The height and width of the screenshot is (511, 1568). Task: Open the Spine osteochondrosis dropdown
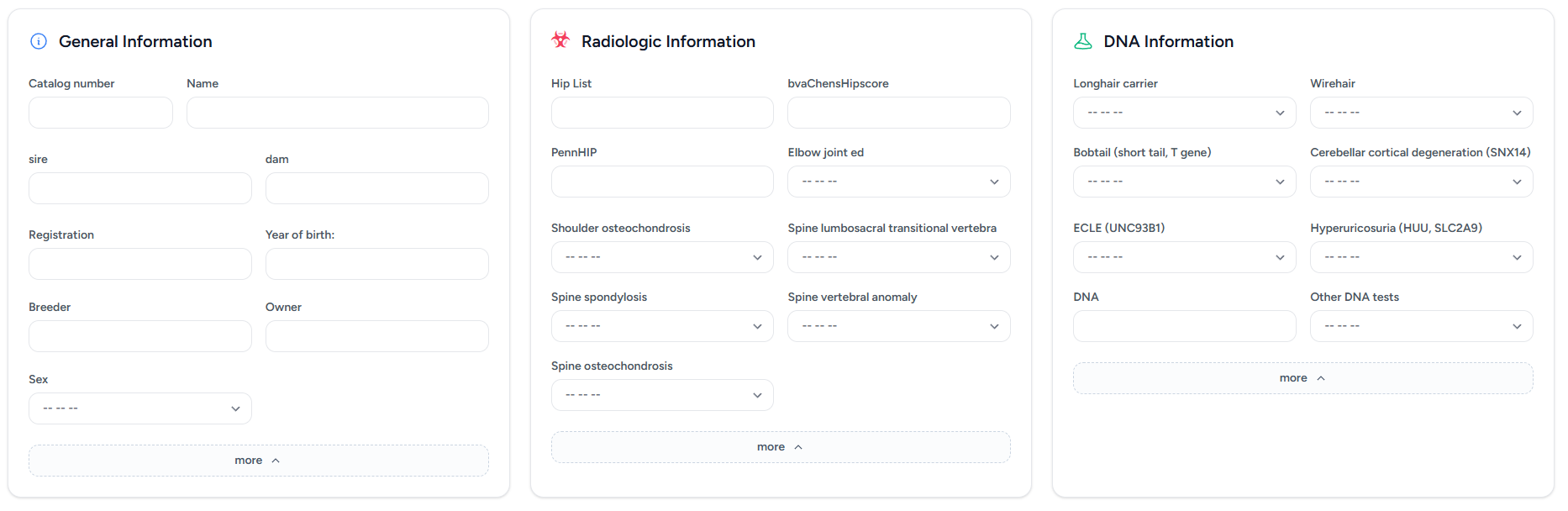[662, 395]
